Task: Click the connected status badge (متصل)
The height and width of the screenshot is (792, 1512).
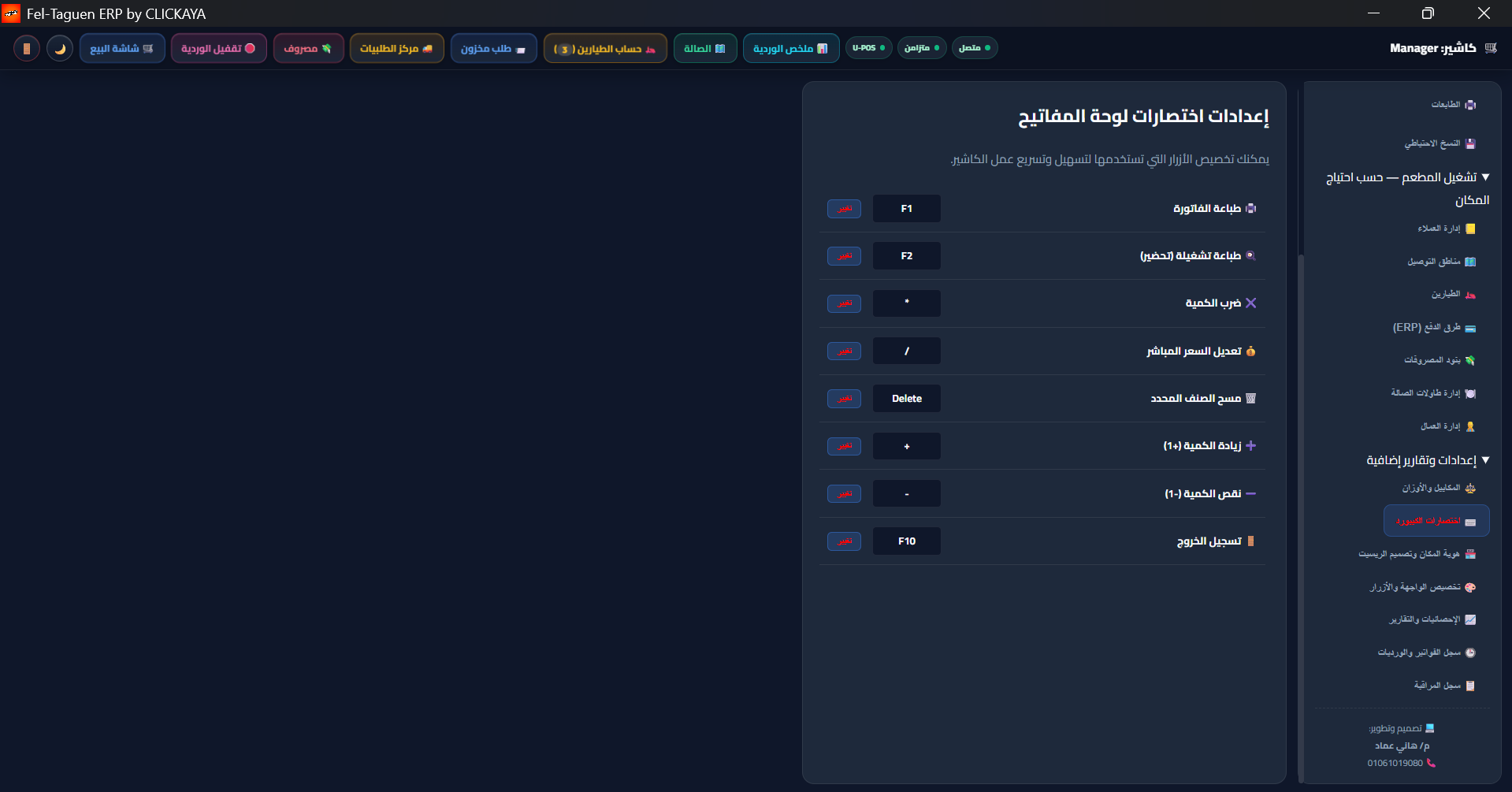Action: 975,48
